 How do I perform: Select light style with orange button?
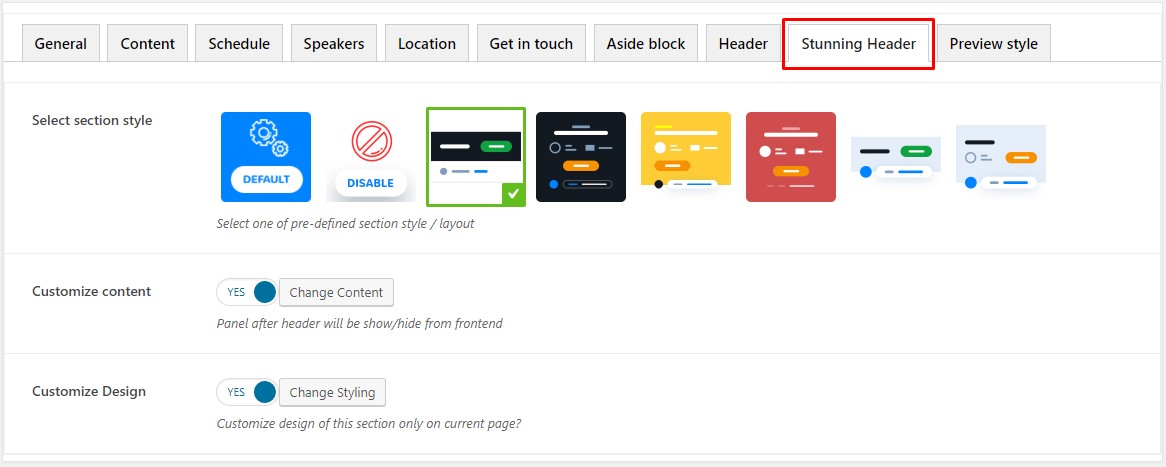pos(1001,157)
